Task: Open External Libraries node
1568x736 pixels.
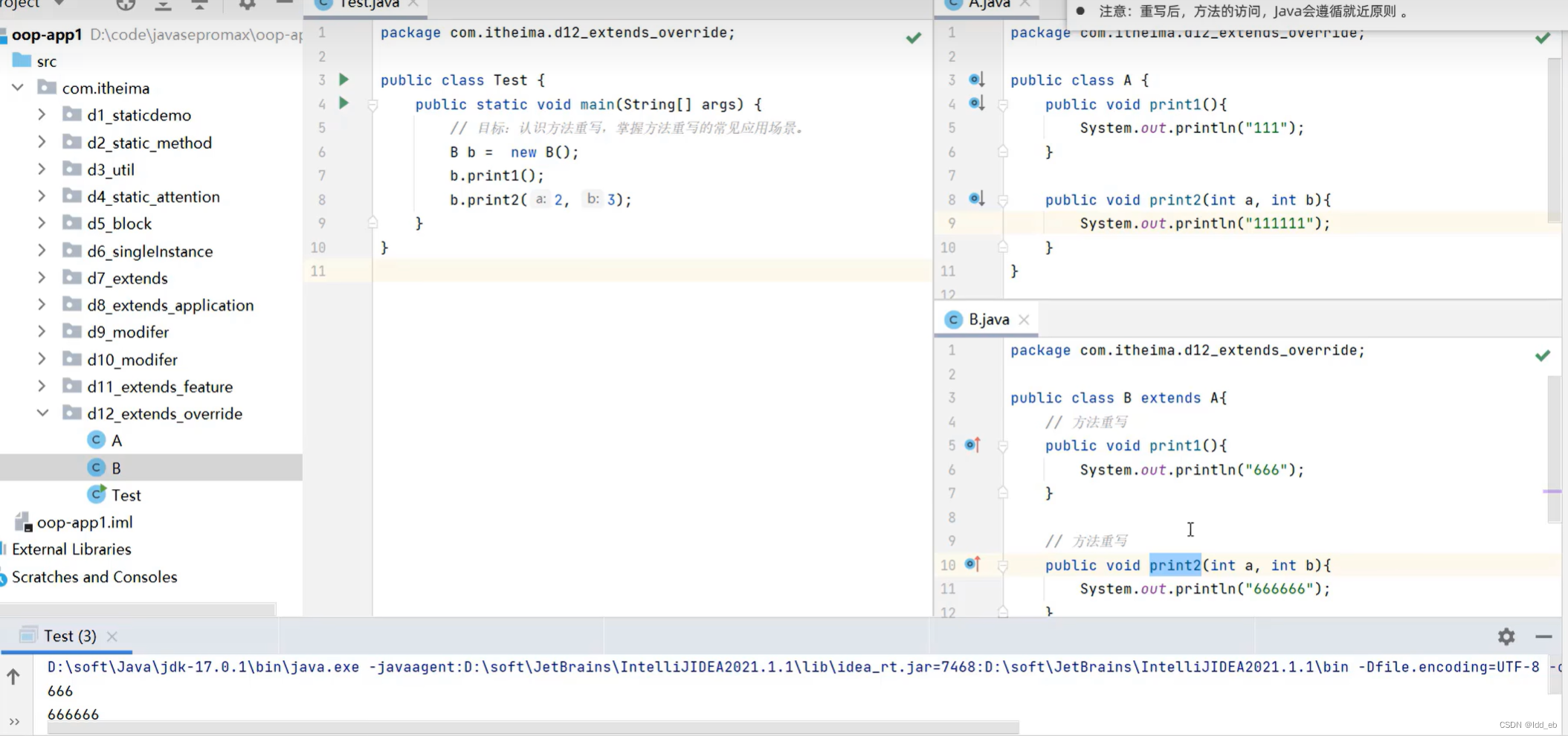Action: 71,549
